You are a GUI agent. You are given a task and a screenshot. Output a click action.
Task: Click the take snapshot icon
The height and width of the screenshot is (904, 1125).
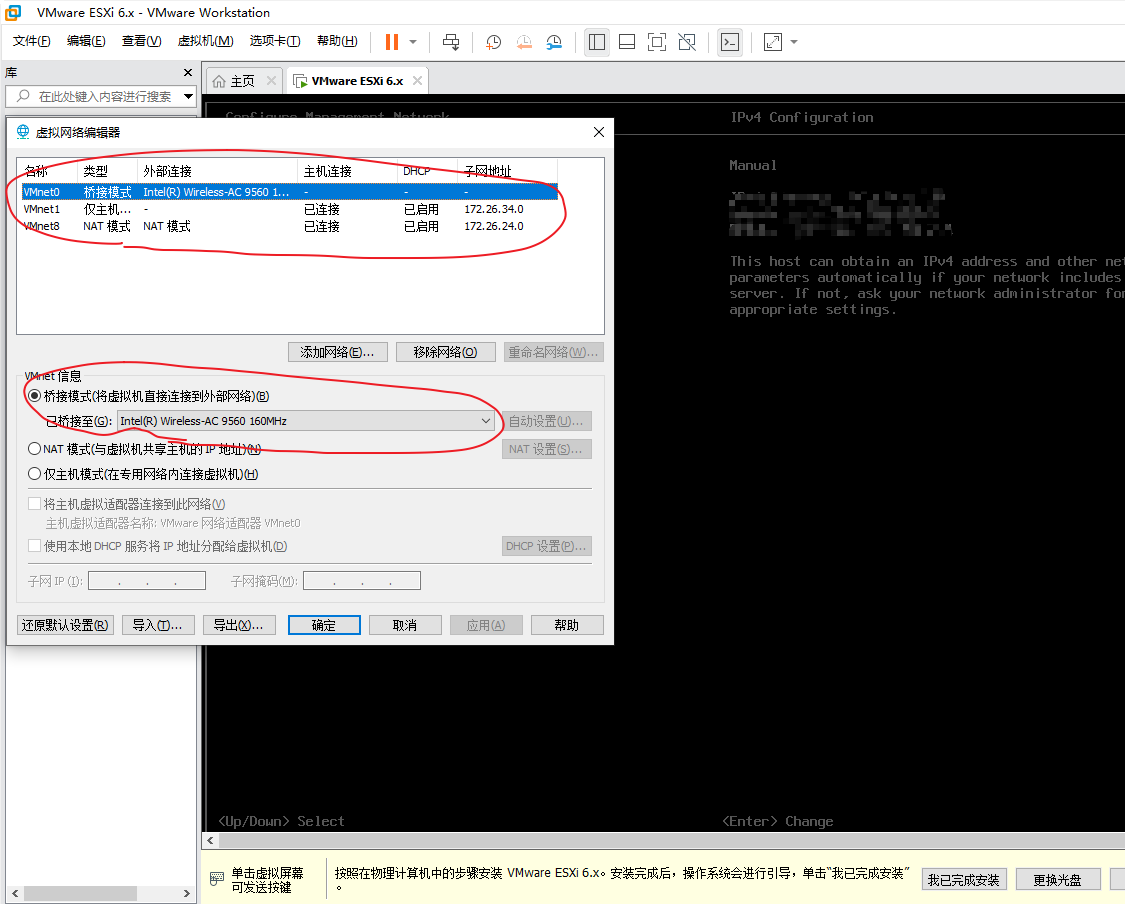494,42
